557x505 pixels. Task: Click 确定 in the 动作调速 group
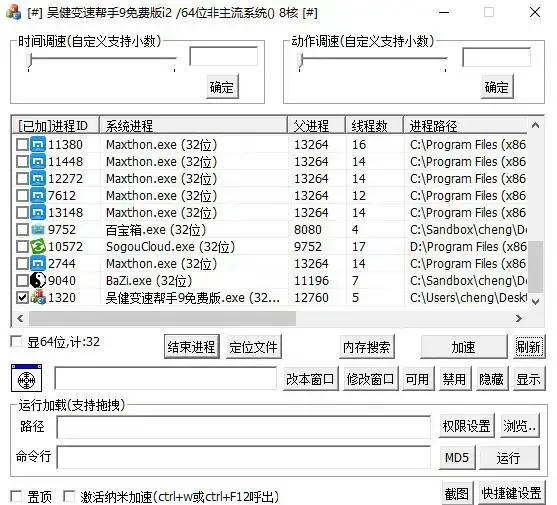pos(497,87)
